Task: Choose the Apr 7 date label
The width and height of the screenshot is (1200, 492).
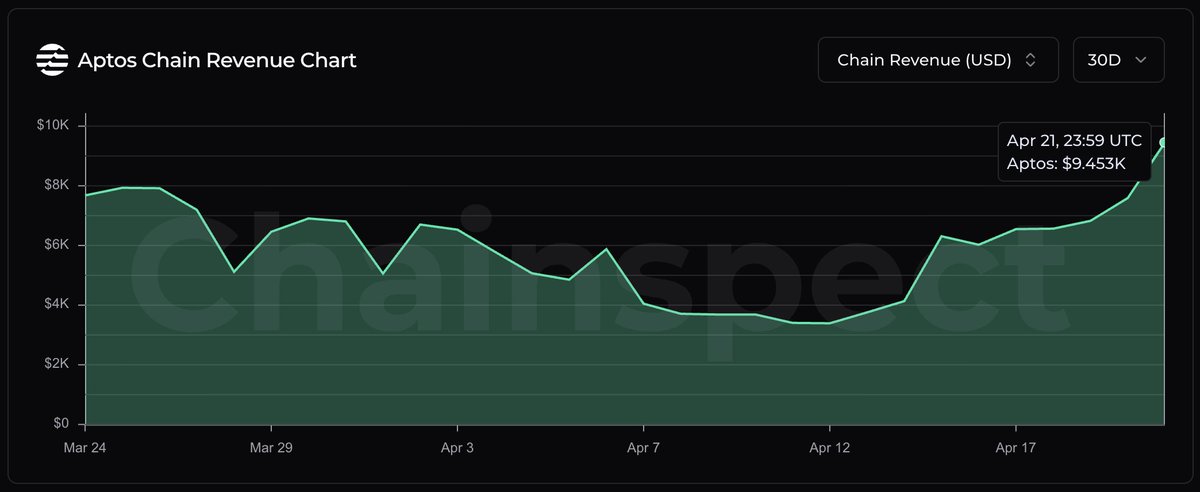Action: pos(643,448)
